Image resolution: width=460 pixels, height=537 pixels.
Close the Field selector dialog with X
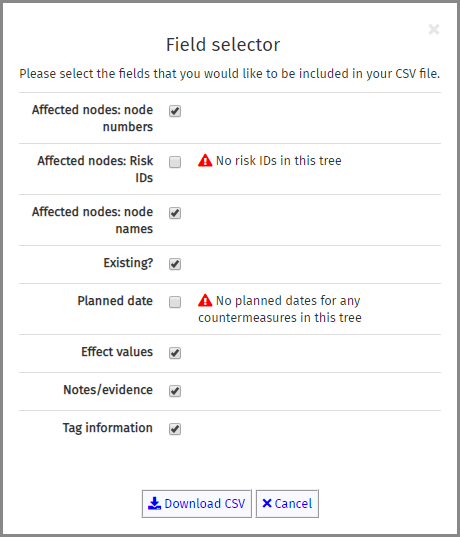tap(434, 29)
